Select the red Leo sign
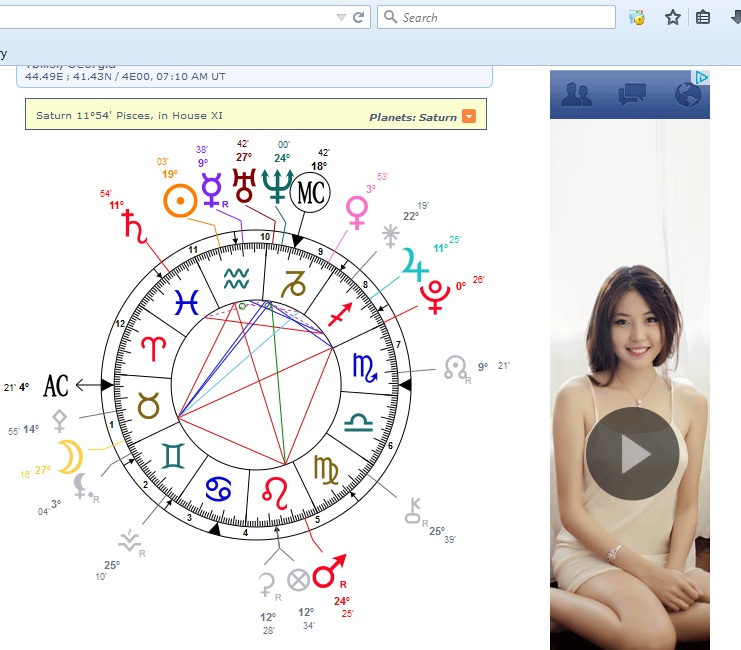 coord(276,493)
